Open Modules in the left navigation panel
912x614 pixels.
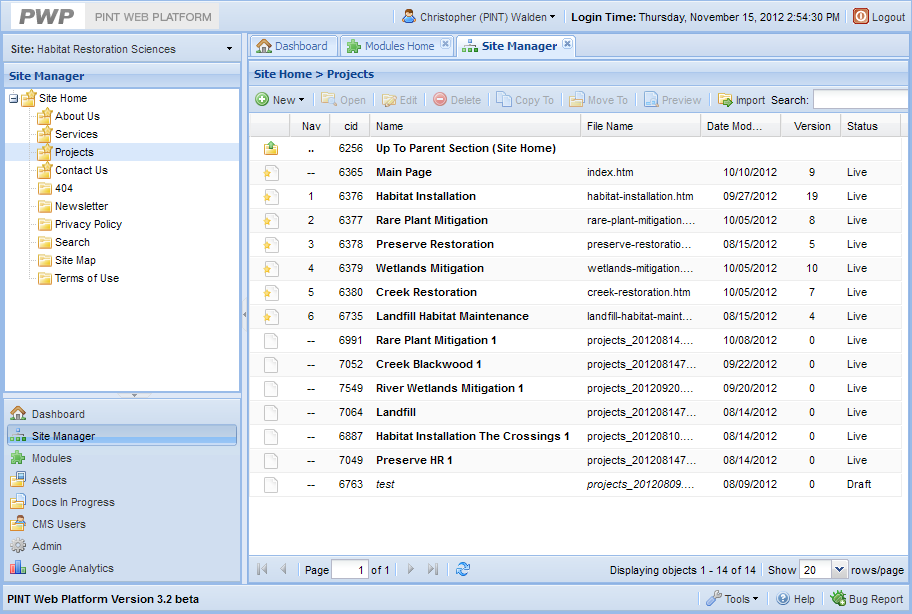pos(122,458)
